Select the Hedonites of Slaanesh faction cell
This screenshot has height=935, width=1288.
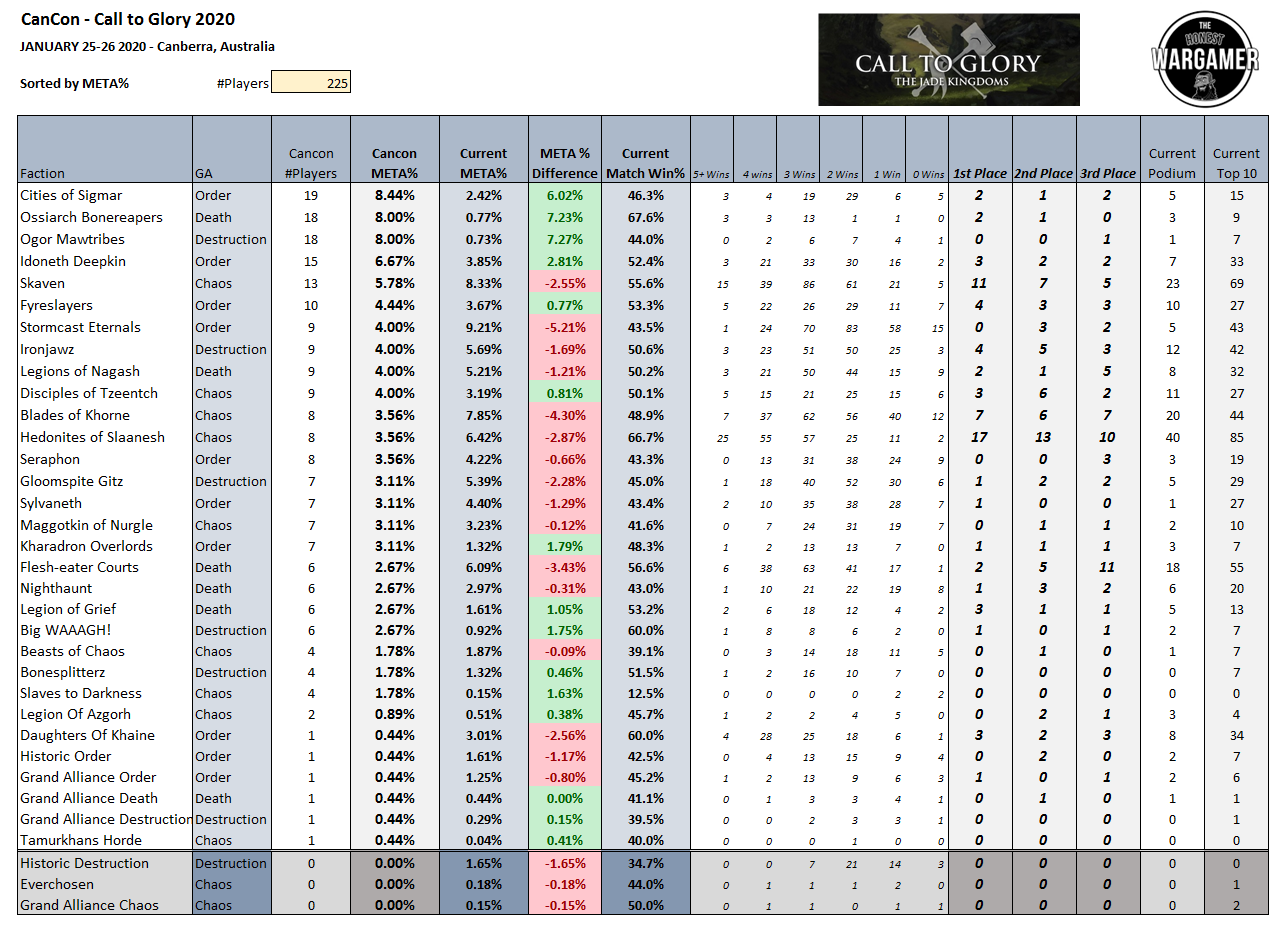click(x=92, y=437)
